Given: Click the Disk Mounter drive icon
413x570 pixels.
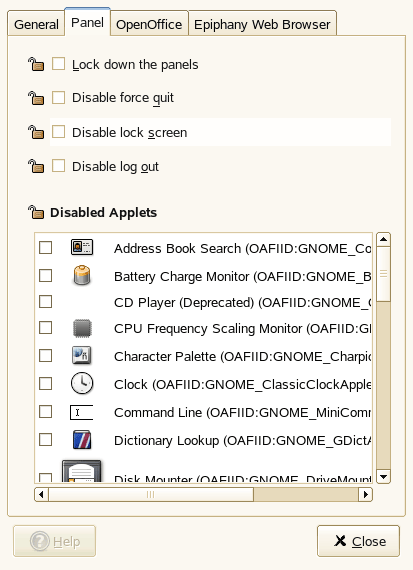Looking at the screenshot, I should [x=81, y=471].
